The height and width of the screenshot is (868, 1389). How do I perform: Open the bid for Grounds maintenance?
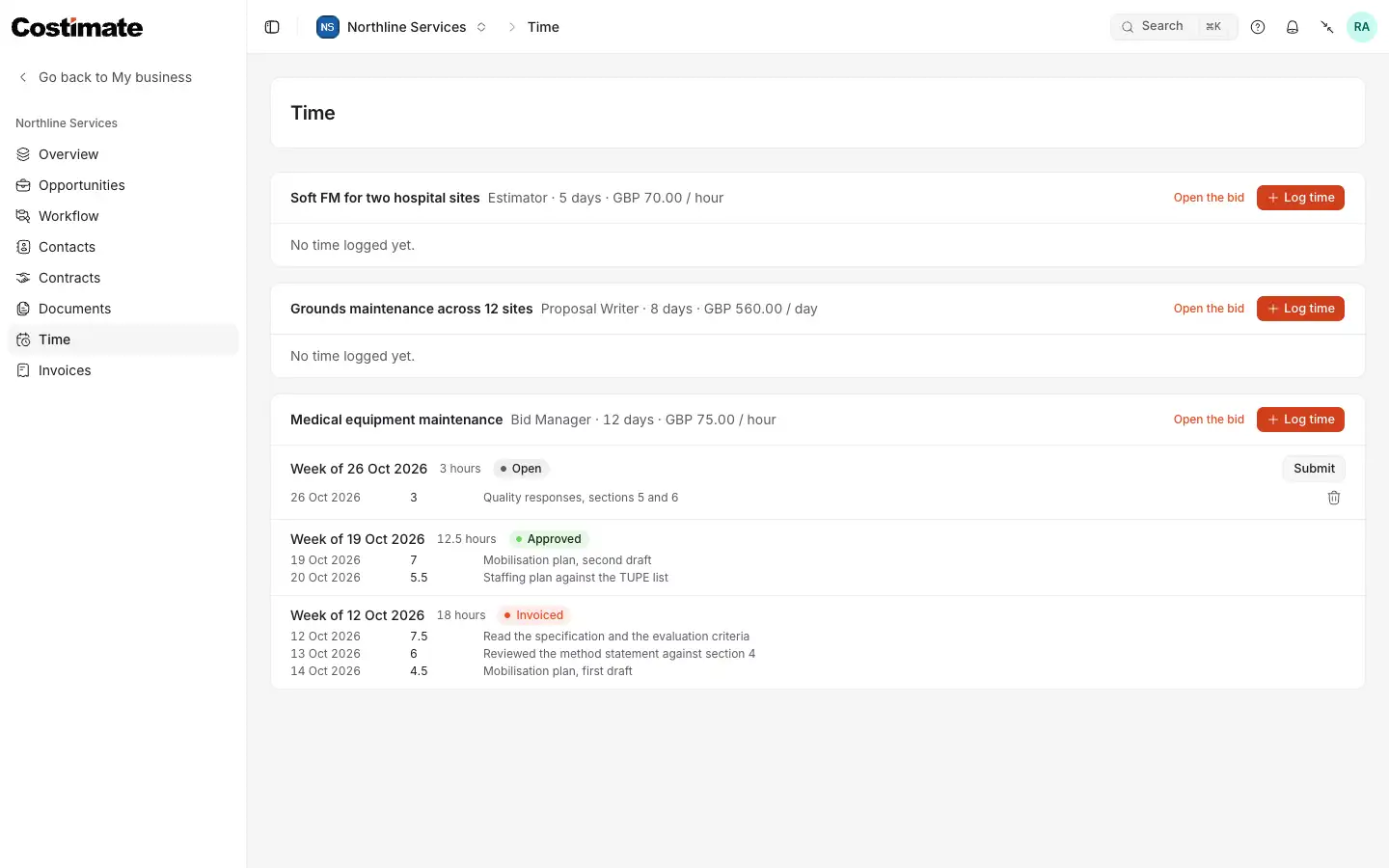1209,309
